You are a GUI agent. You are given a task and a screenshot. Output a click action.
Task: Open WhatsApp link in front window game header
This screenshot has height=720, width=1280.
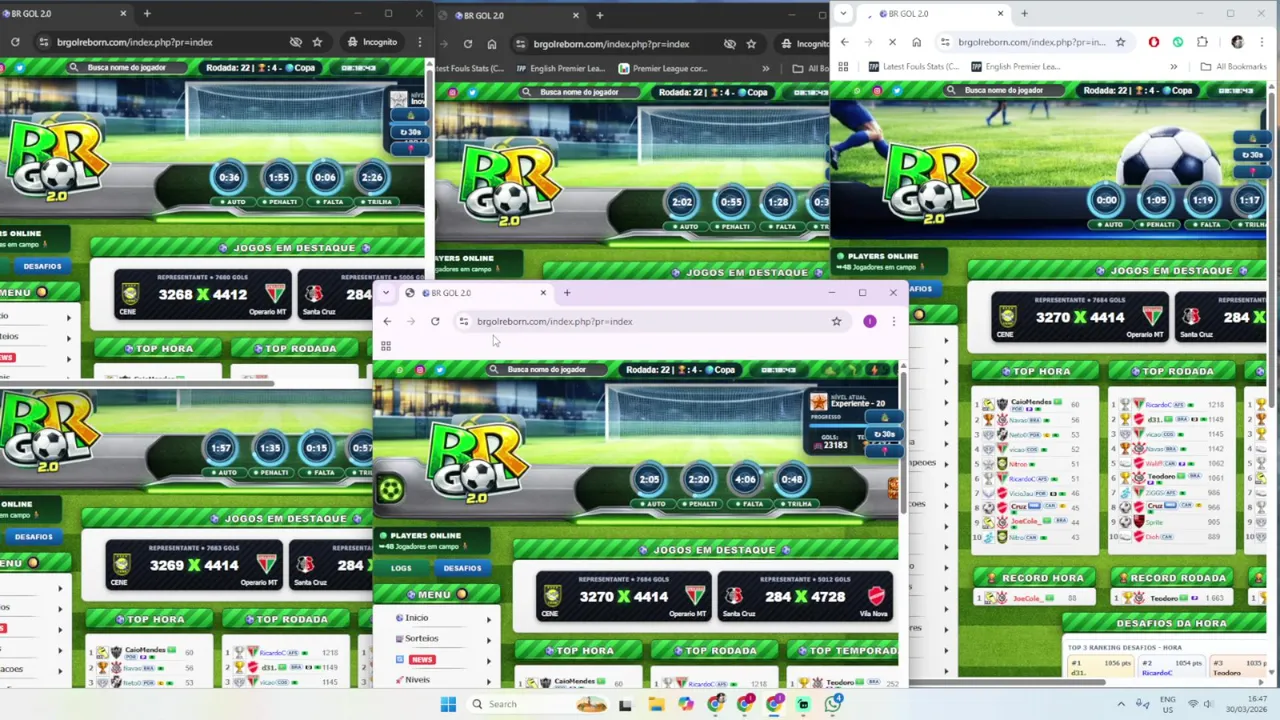(399, 370)
